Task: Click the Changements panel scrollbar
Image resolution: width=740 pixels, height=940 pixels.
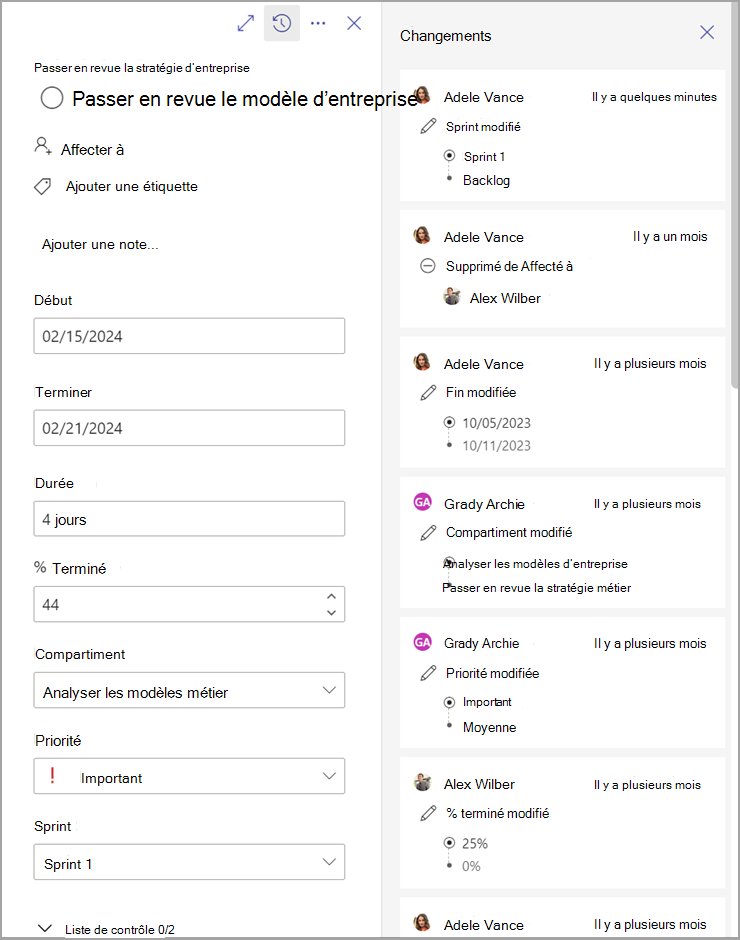Action: [735, 195]
